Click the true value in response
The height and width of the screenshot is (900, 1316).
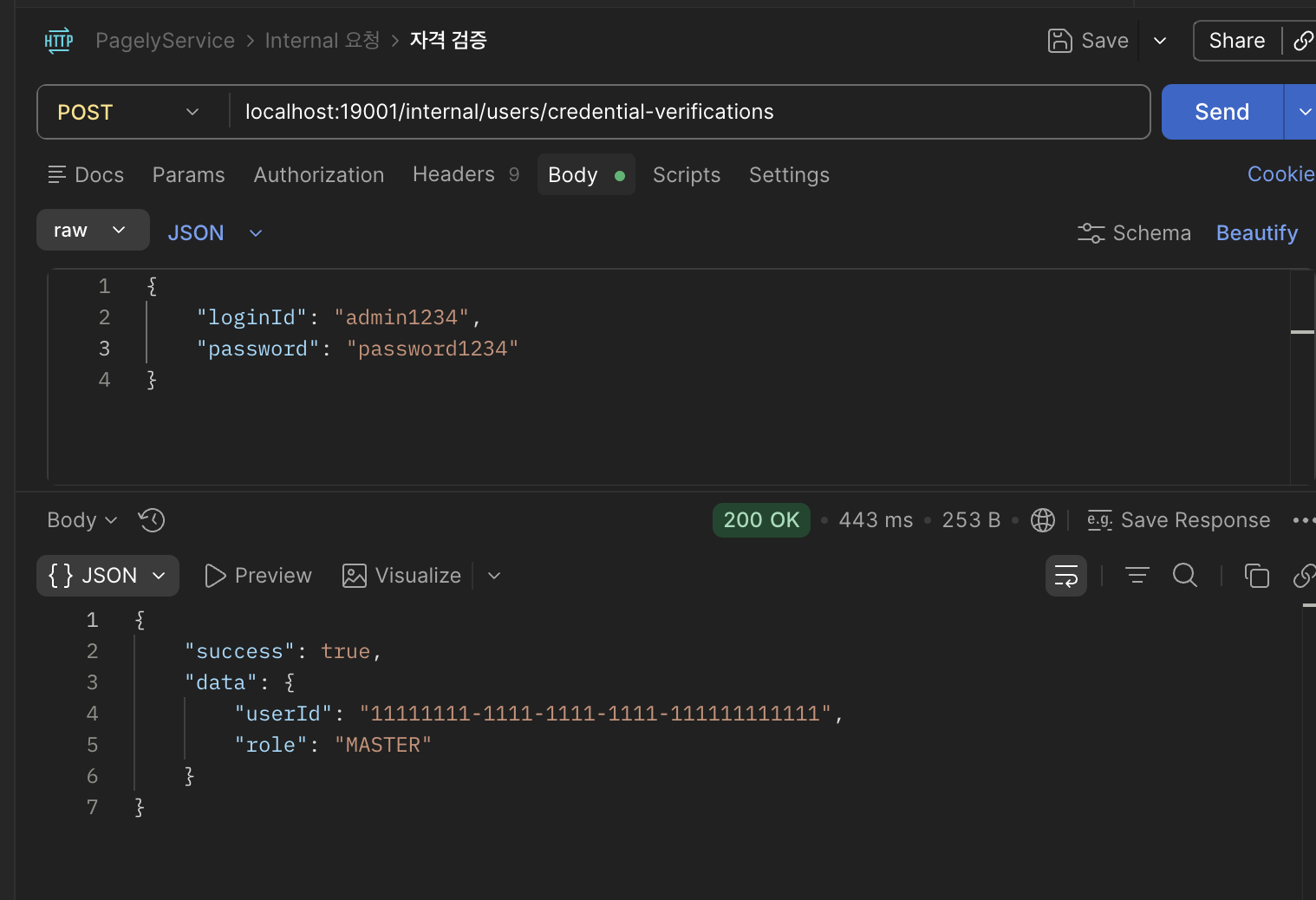point(345,651)
